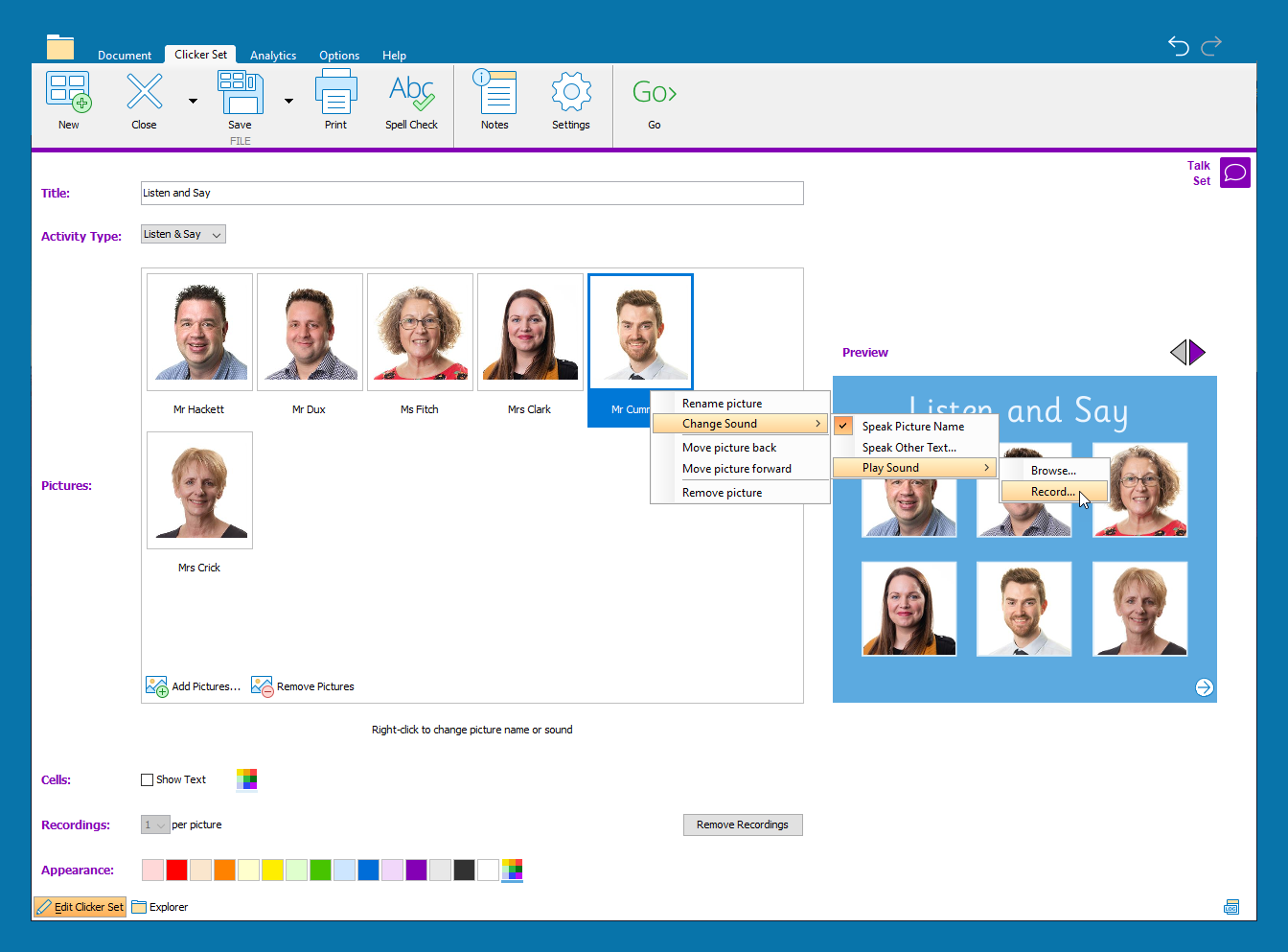The height and width of the screenshot is (952, 1288).
Task: Switch to the Analytics tab
Action: coord(273,56)
